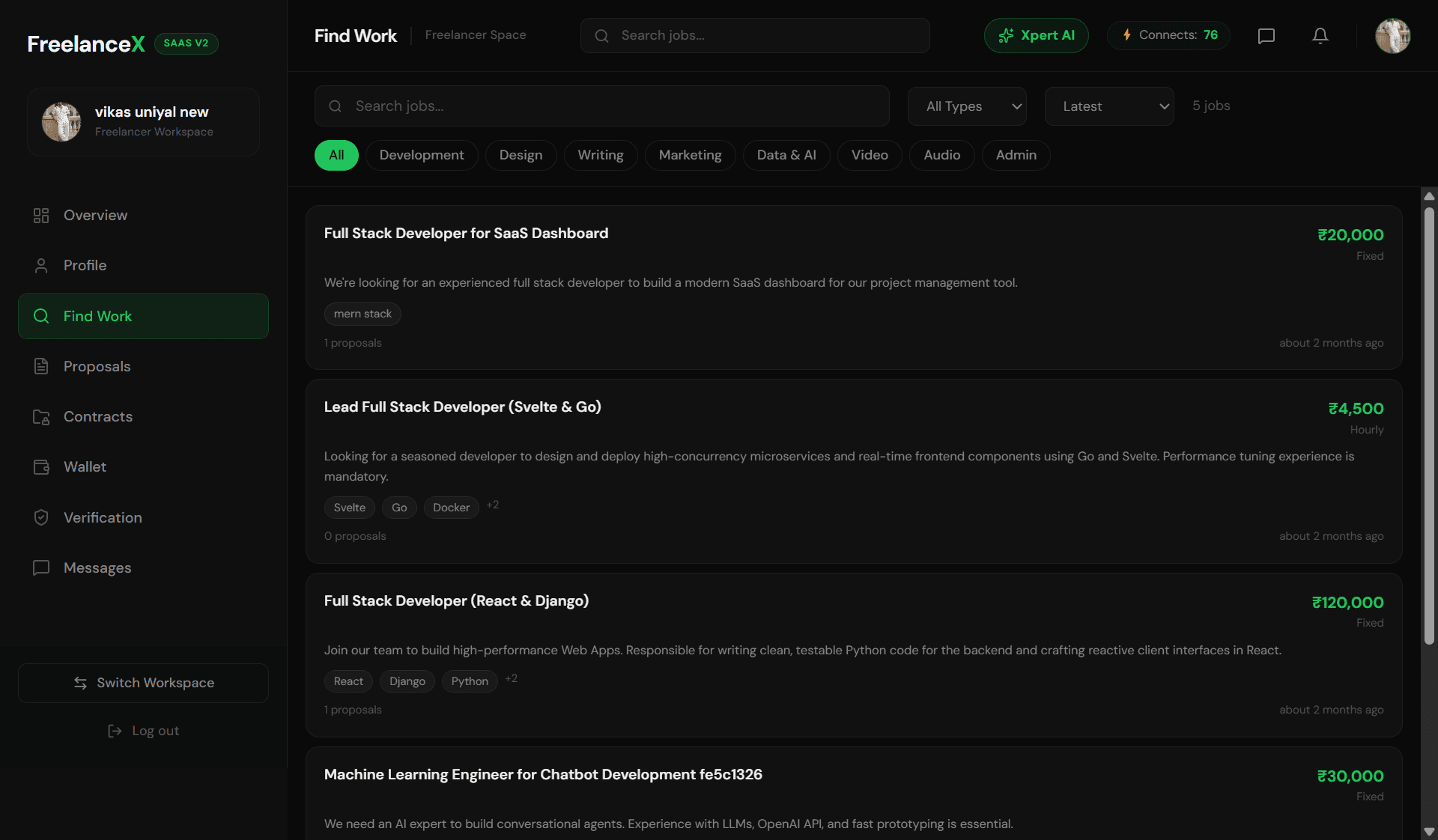The image size is (1438, 840).
Task: Click the swap arrows icon on Switch Workspace
Action: [x=80, y=683]
